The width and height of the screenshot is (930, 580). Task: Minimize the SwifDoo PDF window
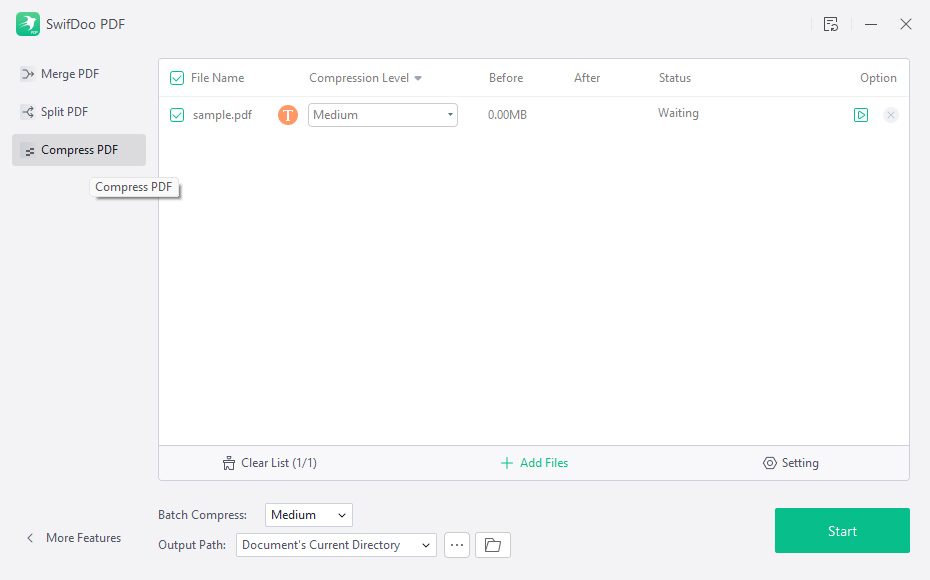(x=871, y=24)
